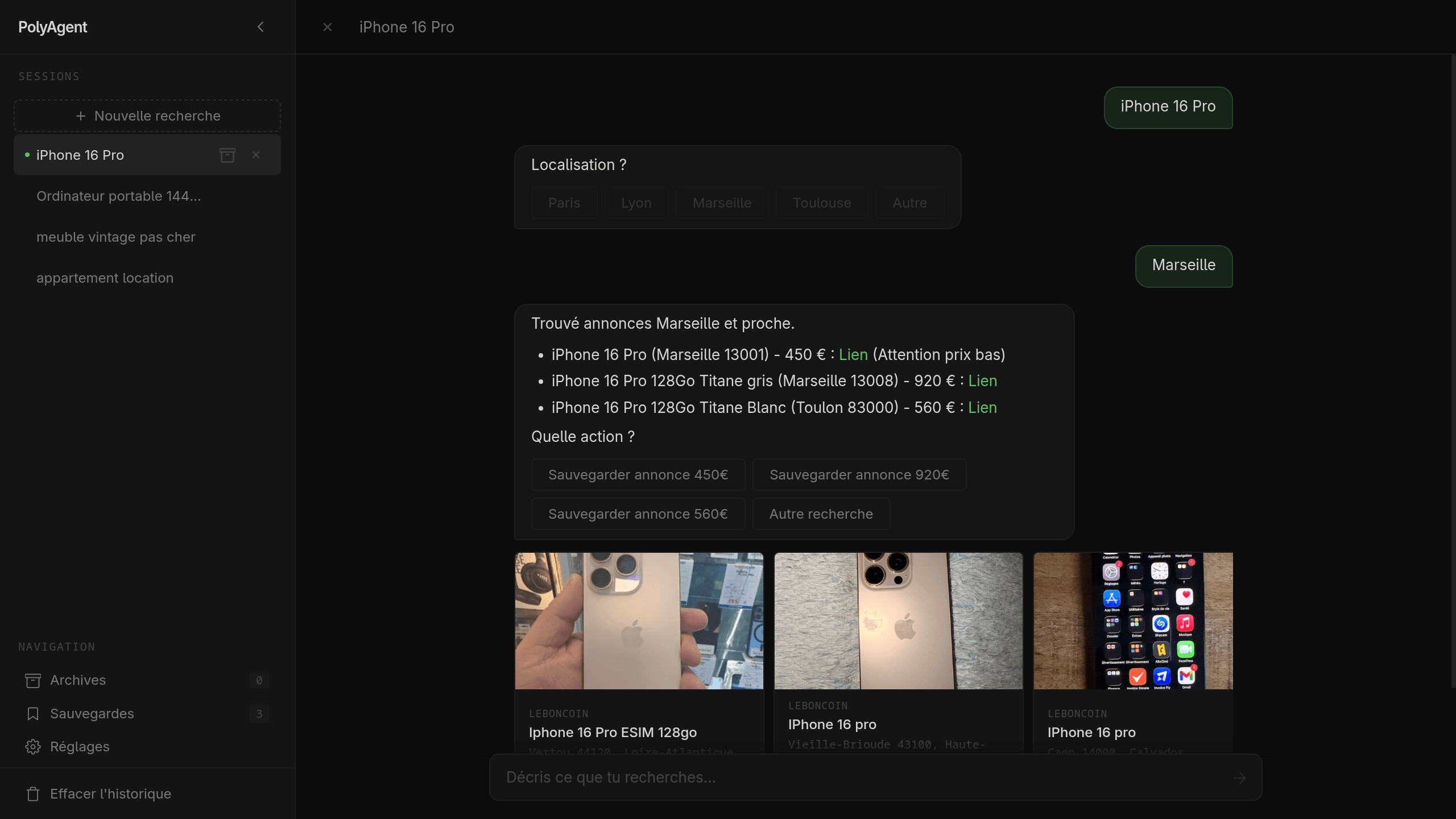1456x819 pixels.
Task: Choose Toulouse location chip
Action: pos(822,203)
